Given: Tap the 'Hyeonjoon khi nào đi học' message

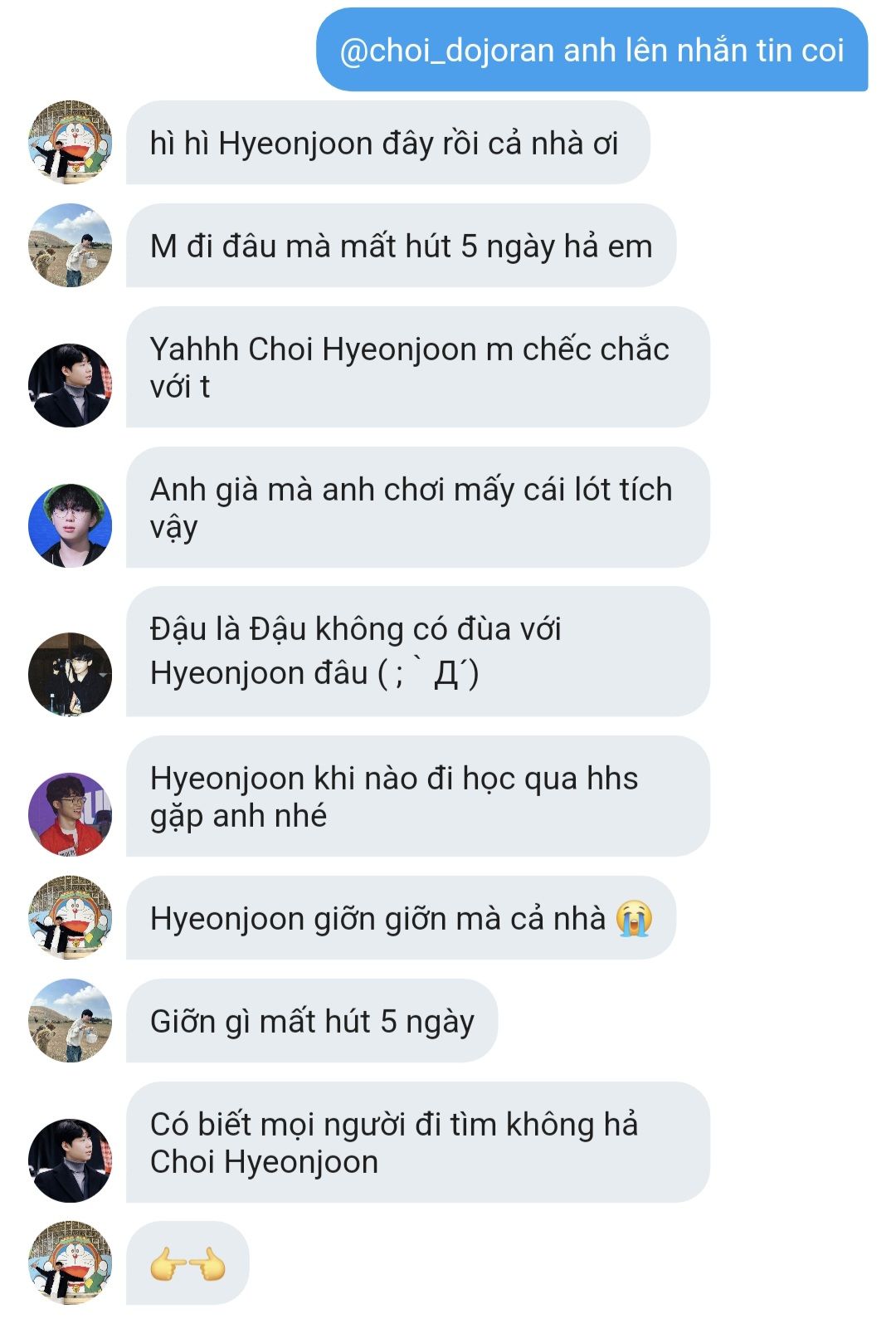Looking at the screenshot, I should [418, 797].
